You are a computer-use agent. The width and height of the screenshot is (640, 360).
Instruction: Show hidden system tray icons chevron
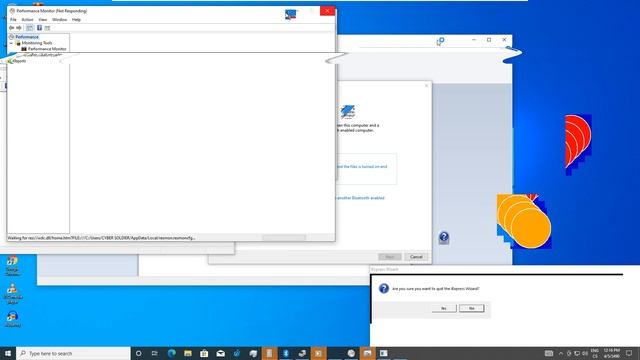coord(561,353)
